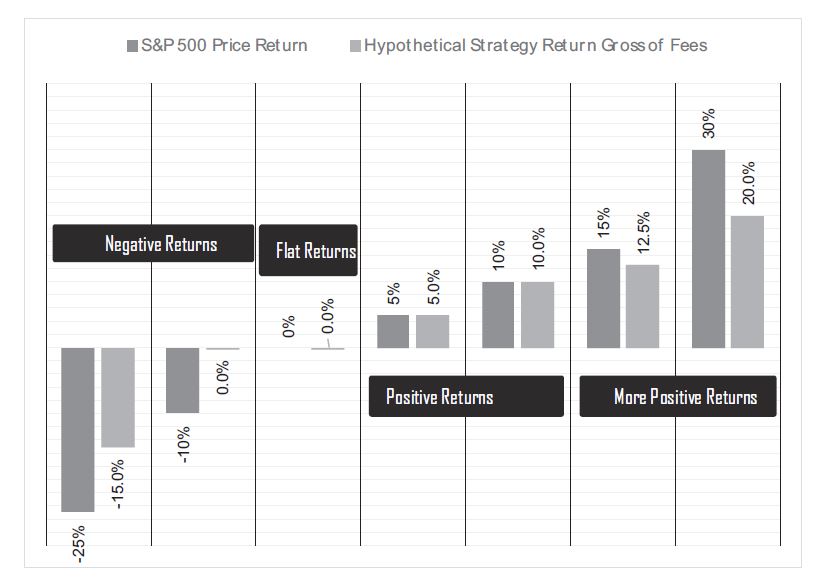This screenshot has width=820, height=584.
Task: Click the 12.5% data label
Action: pos(643,231)
